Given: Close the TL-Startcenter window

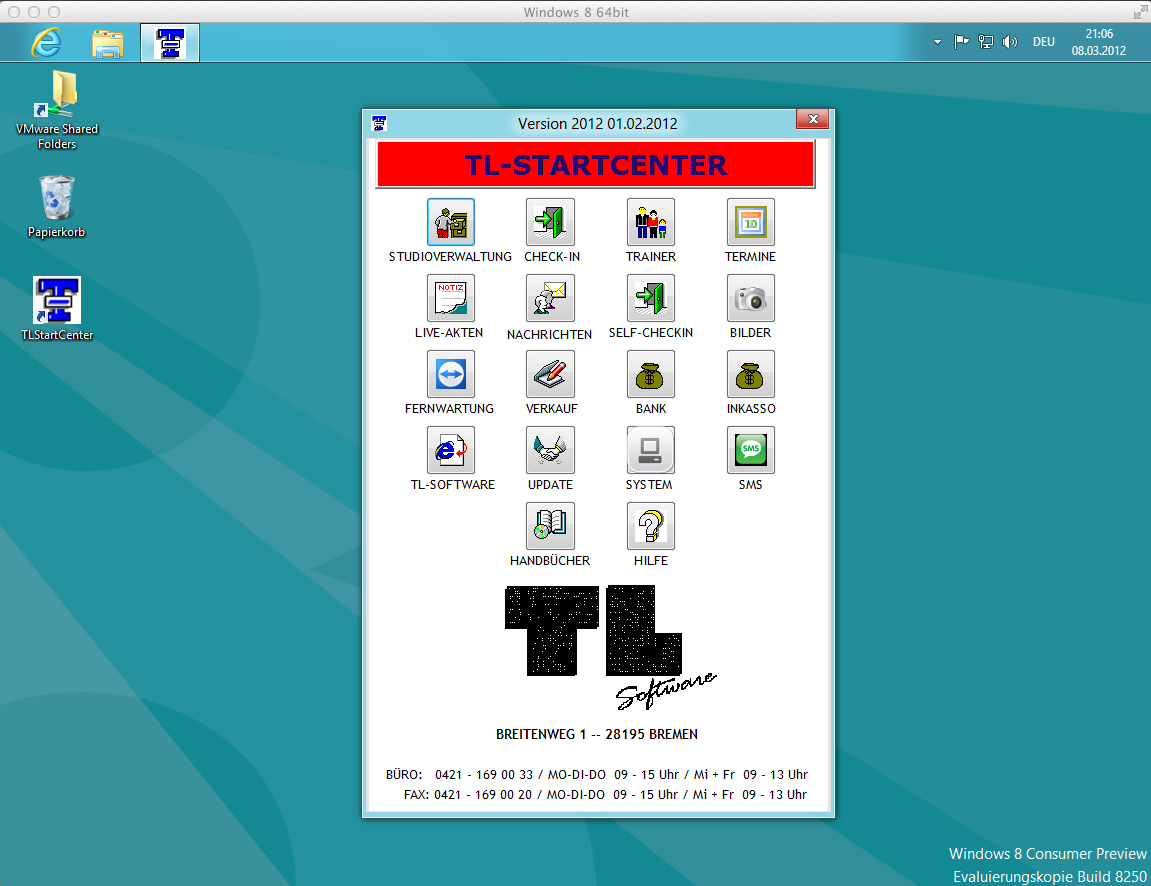Looking at the screenshot, I should point(813,119).
